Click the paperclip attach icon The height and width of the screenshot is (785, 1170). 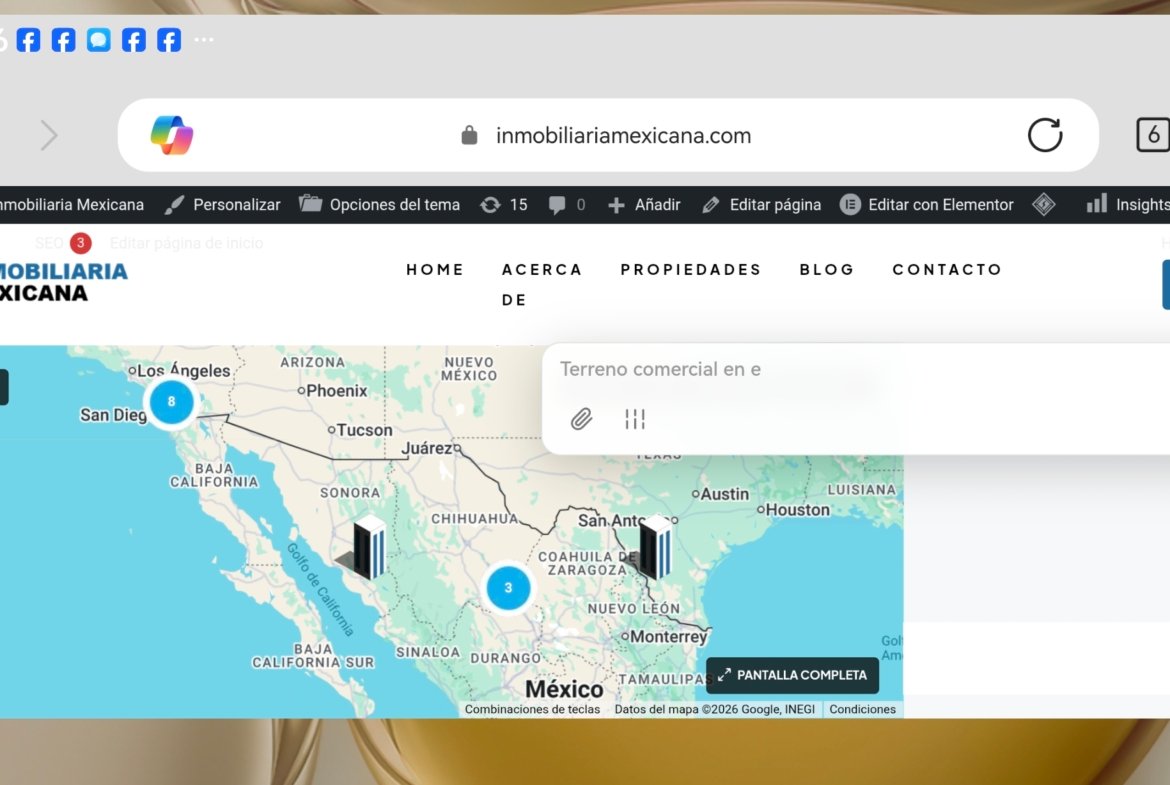click(581, 419)
